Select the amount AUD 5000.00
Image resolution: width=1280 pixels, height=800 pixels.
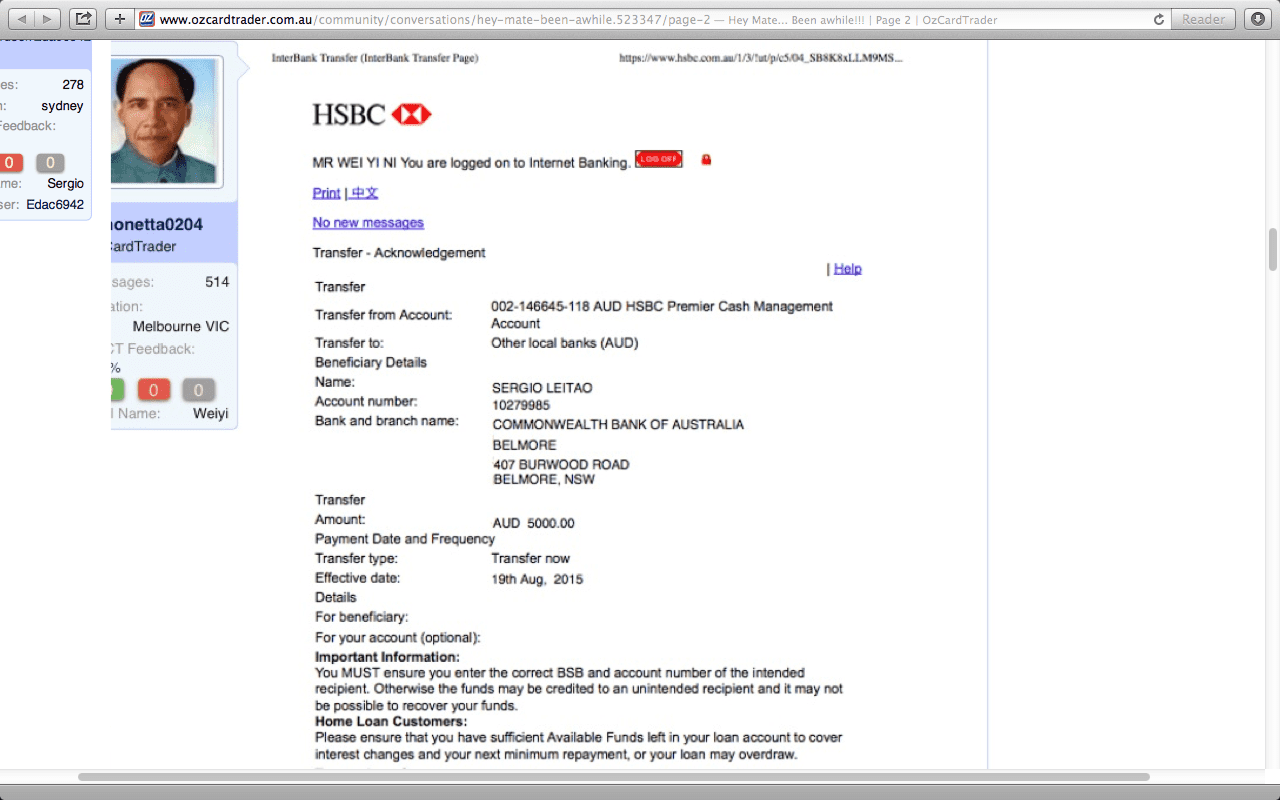533,523
